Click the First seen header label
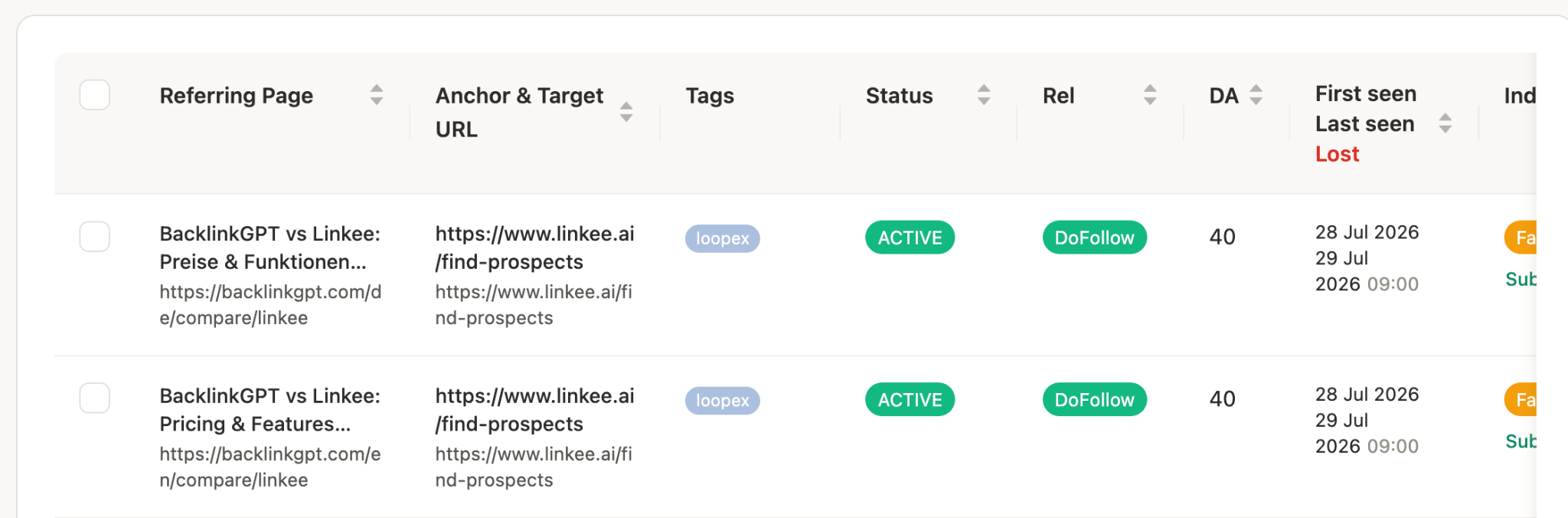The width and height of the screenshot is (1568, 518). pos(1366,93)
